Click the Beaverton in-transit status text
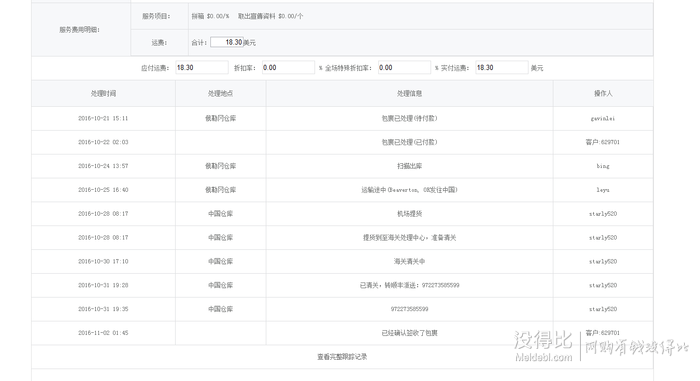This screenshot has height=381, width=700. pyautogui.click(x=409, y=190)
